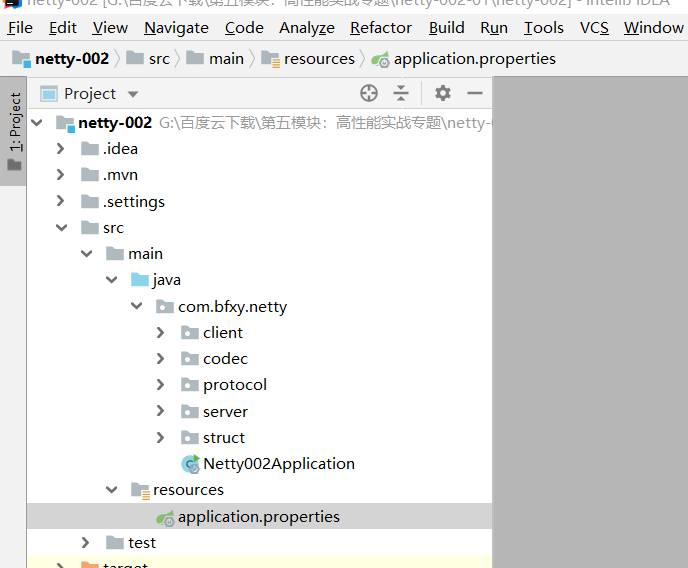Select the resources root folder icon in tree
This screenshot has height=568, width=688.
(x=141, y=490)
